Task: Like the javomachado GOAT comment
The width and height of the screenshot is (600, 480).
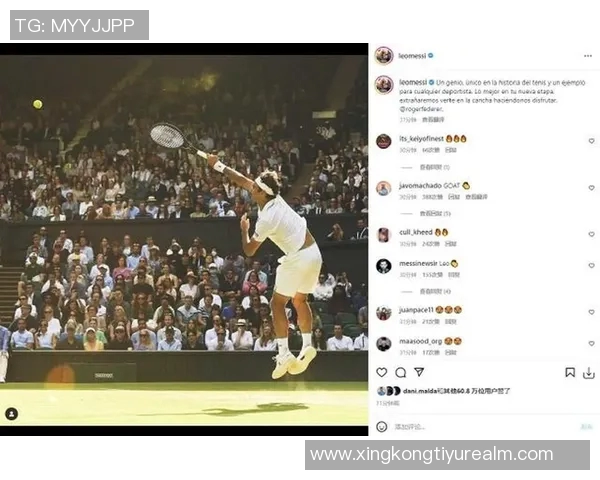Action: [591, 188]
